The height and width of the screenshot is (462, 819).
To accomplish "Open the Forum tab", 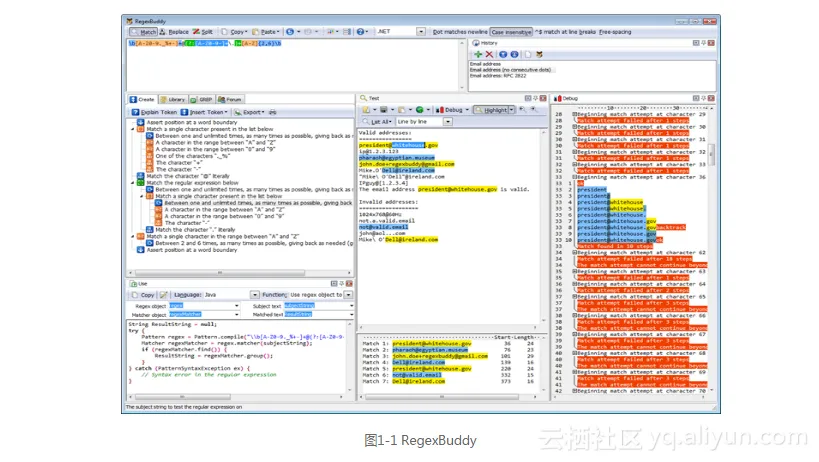I will tap(230, 99).
